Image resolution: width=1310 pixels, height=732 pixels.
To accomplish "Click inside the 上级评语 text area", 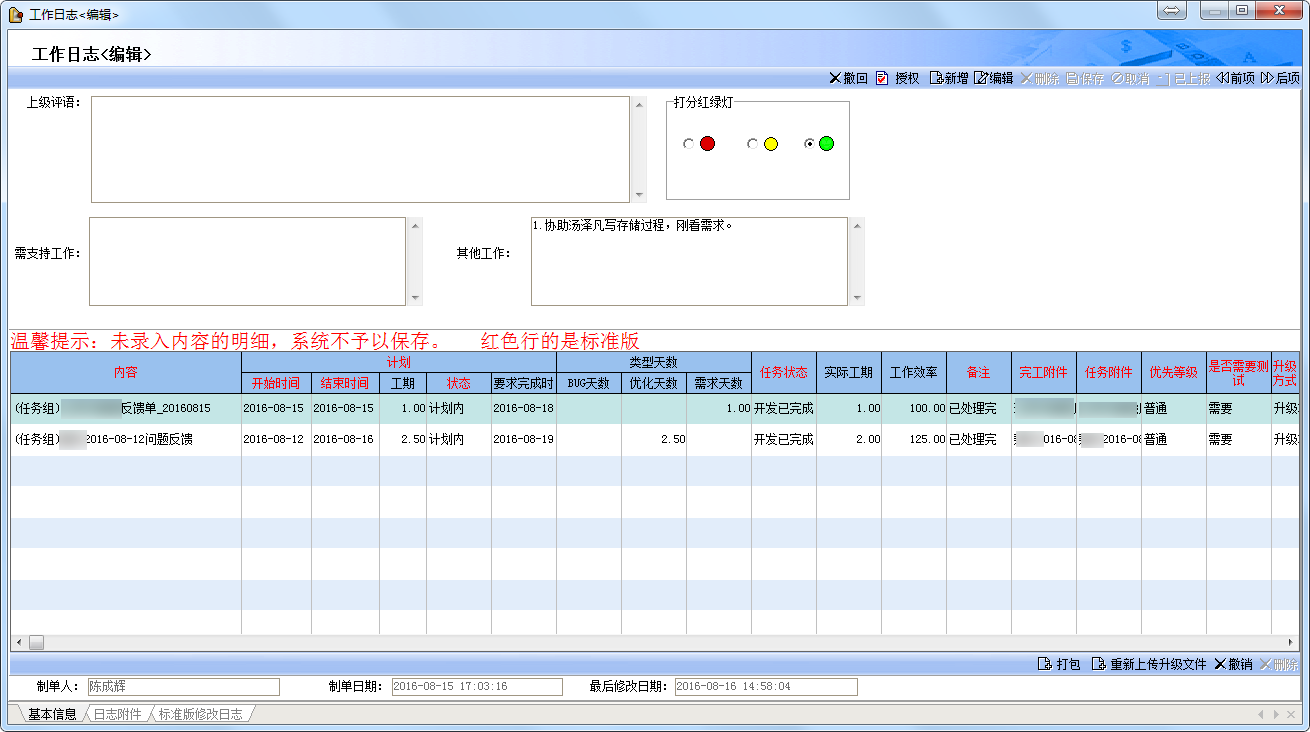I will [360, 149].
